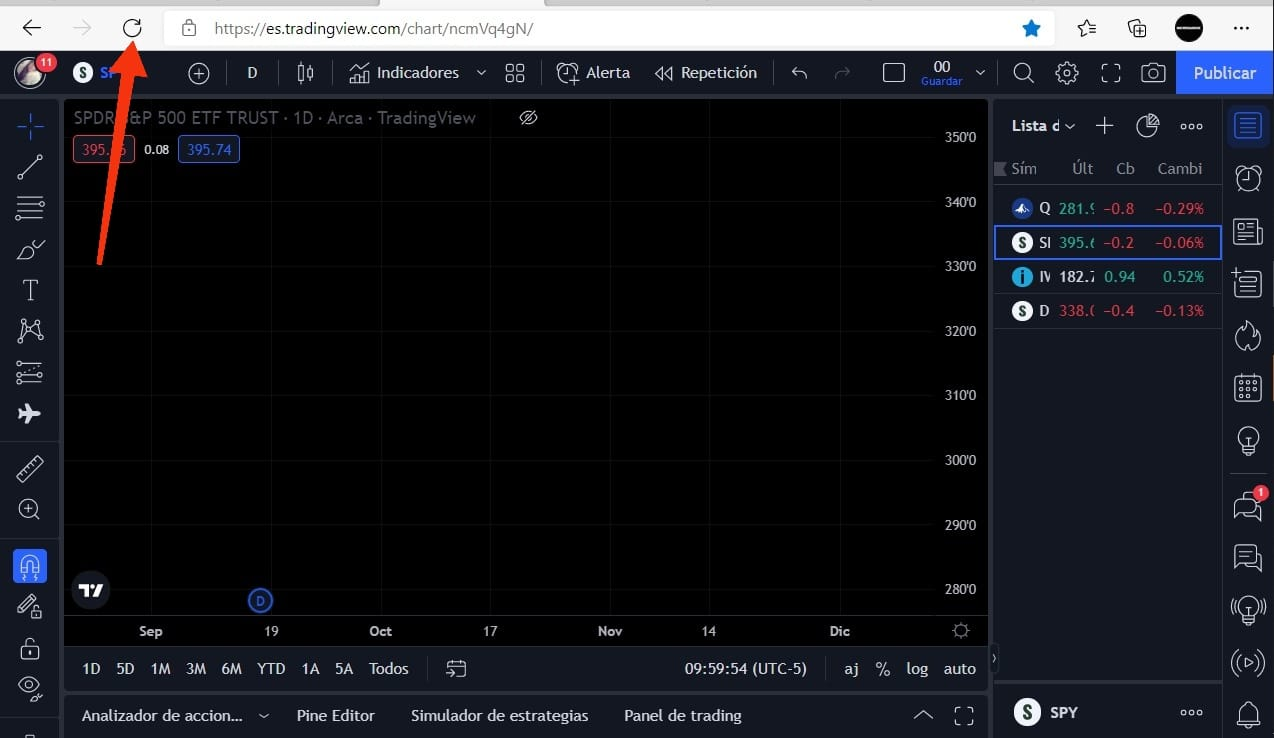Open the chart patterns tool
The width and height of the screenshot is (1274, 738).
[x=30, y=331]
